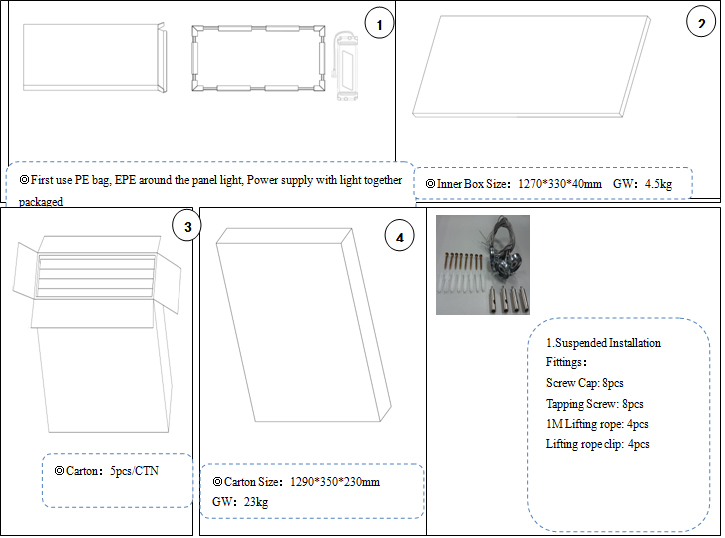725x538 pixels.
Task: Click the 'First use PE bag' instruction text
Action: tap(210, 181)
